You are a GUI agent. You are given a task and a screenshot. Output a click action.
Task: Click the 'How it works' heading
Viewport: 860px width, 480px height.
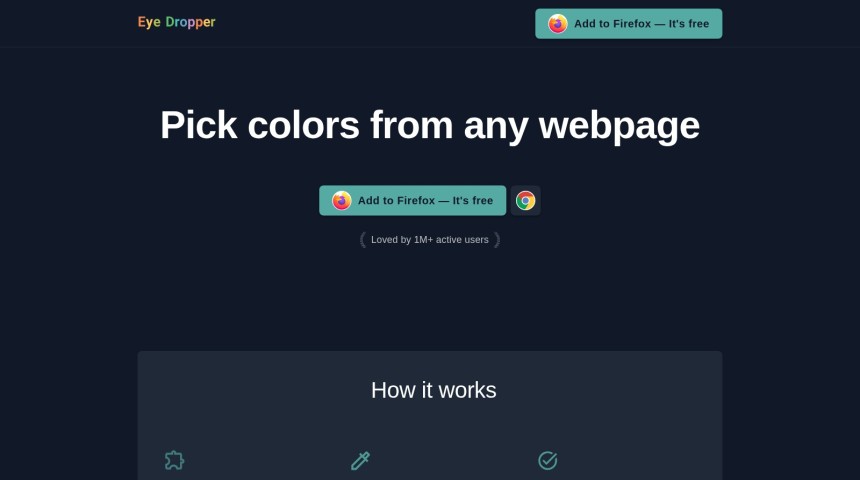433,390
